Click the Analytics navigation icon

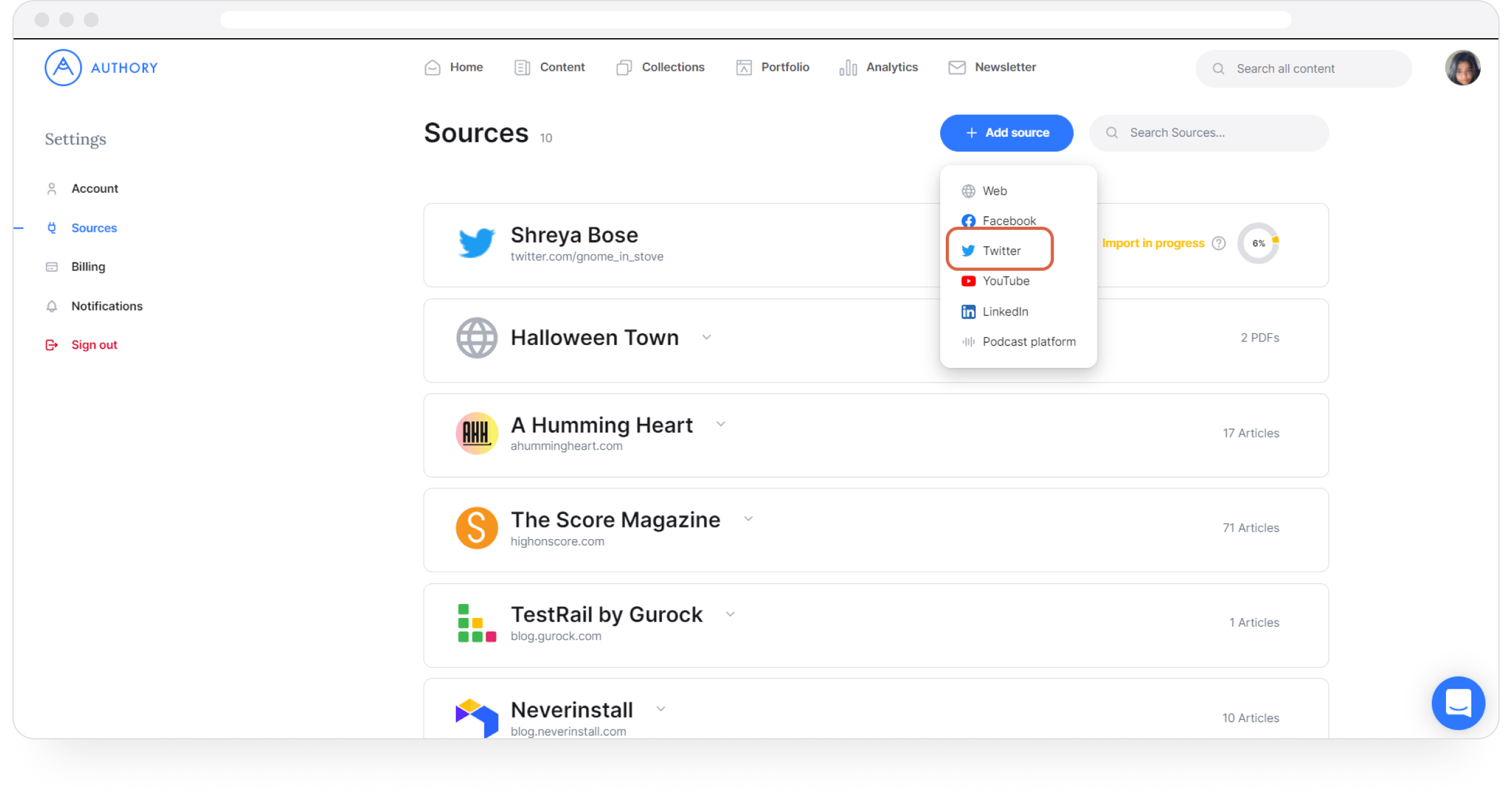click(x=845, y=68)
